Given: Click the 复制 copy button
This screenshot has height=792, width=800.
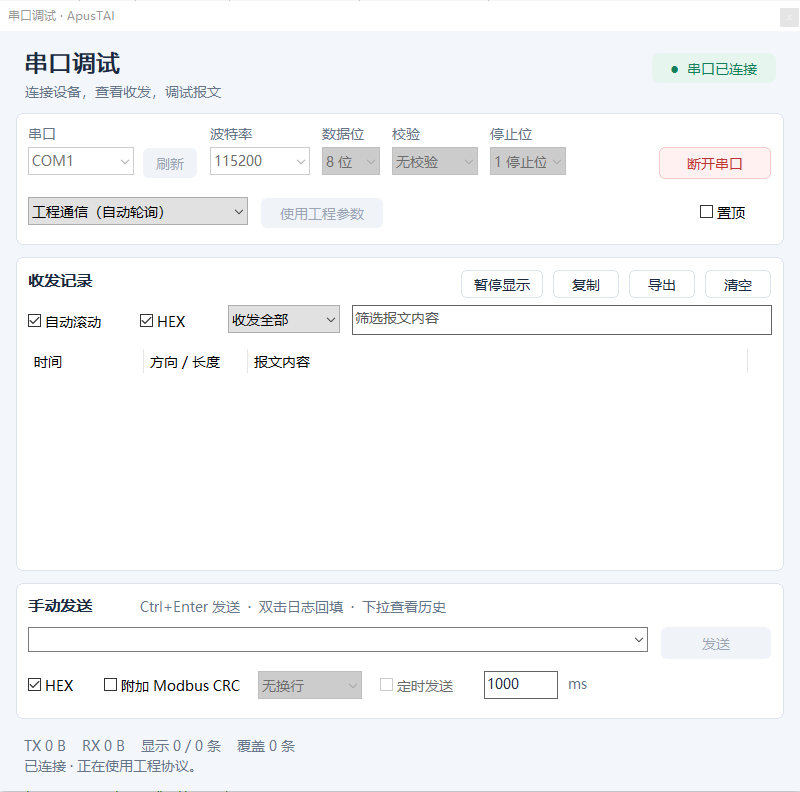Looking at the screenshot, I should coord(586,284).
